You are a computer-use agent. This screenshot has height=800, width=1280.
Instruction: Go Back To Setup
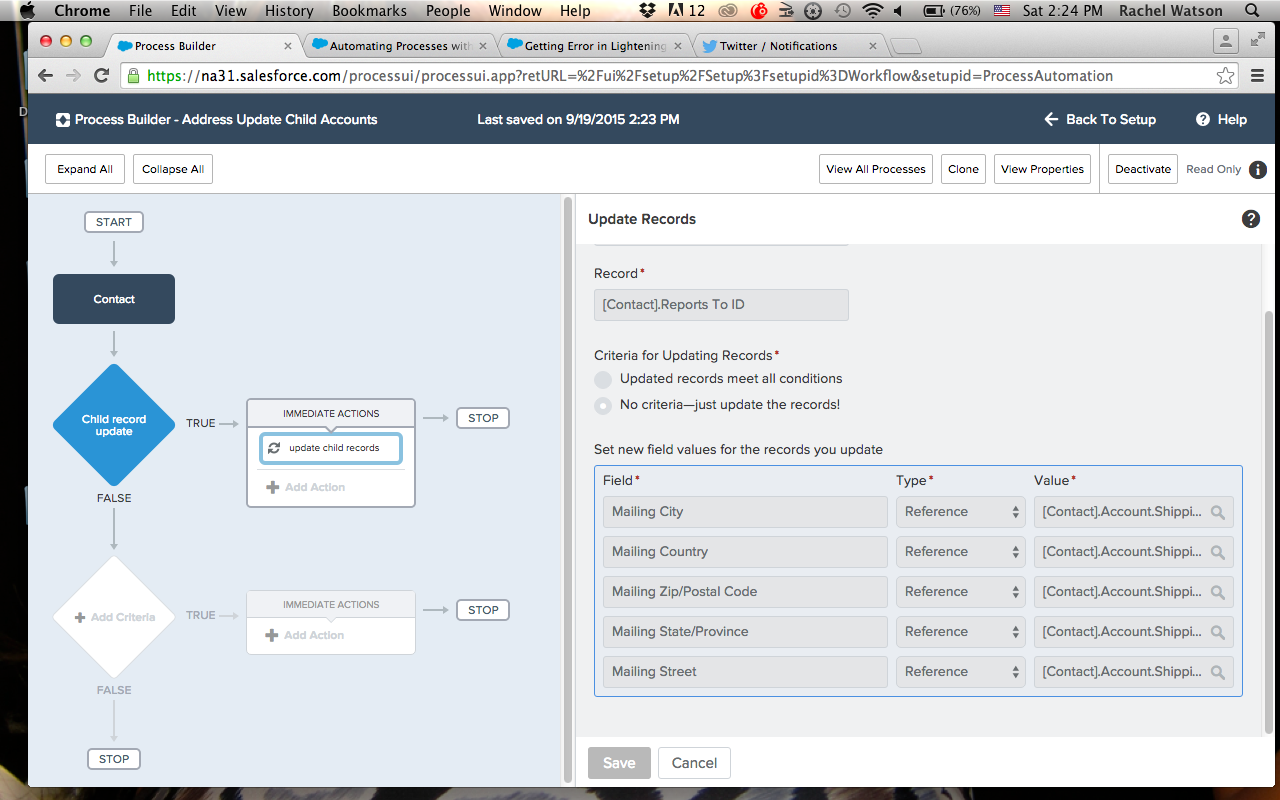(1100, 120)
